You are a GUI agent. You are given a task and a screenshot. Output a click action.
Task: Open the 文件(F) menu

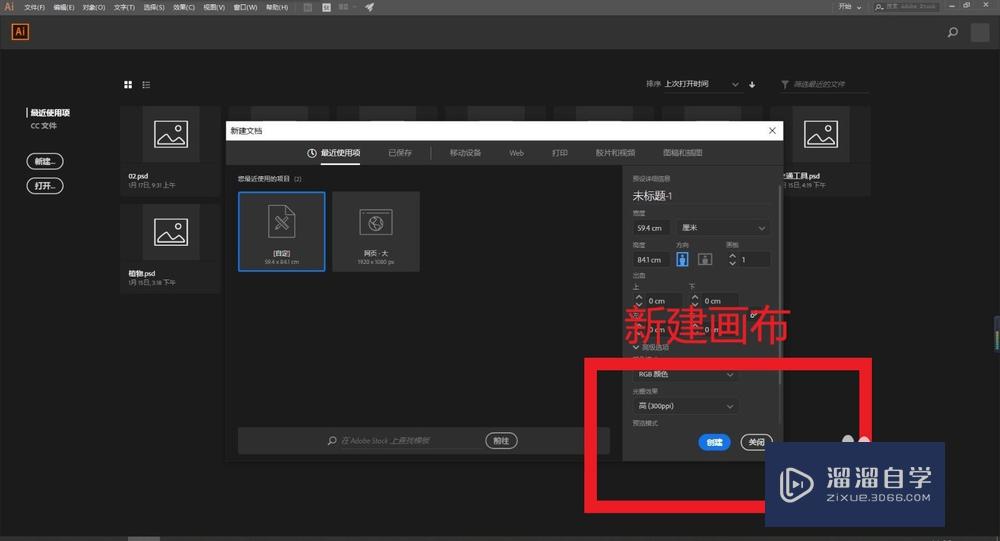[x=34, y=7]
